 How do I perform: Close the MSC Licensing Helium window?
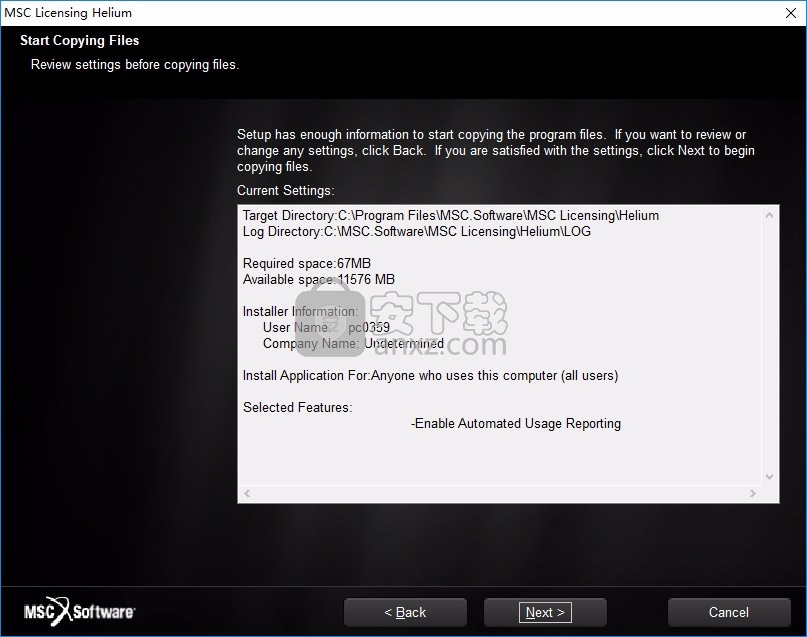(791, 13)
